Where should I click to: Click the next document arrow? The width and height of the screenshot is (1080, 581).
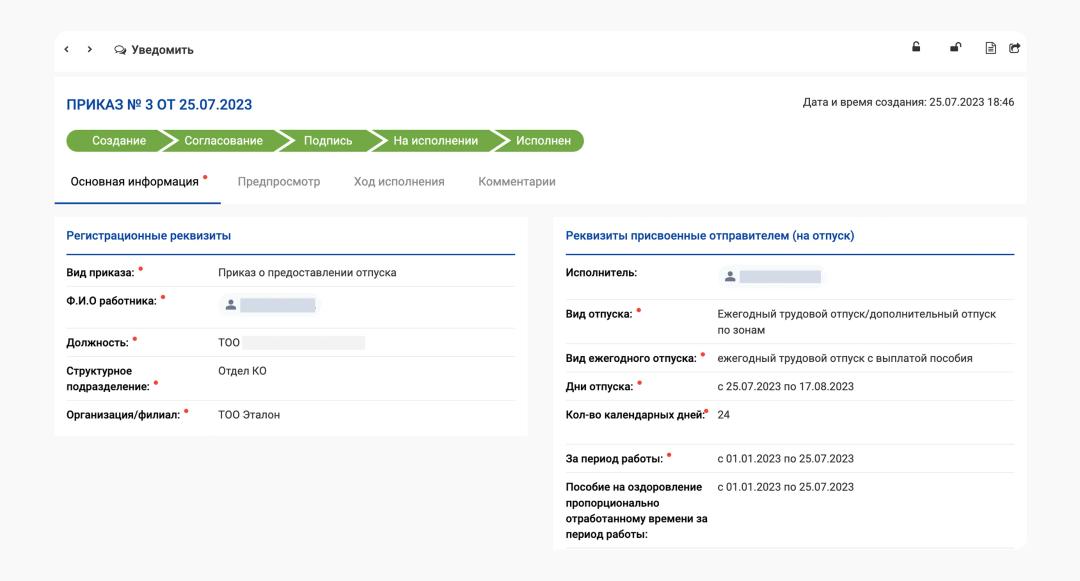coord(90,49)
